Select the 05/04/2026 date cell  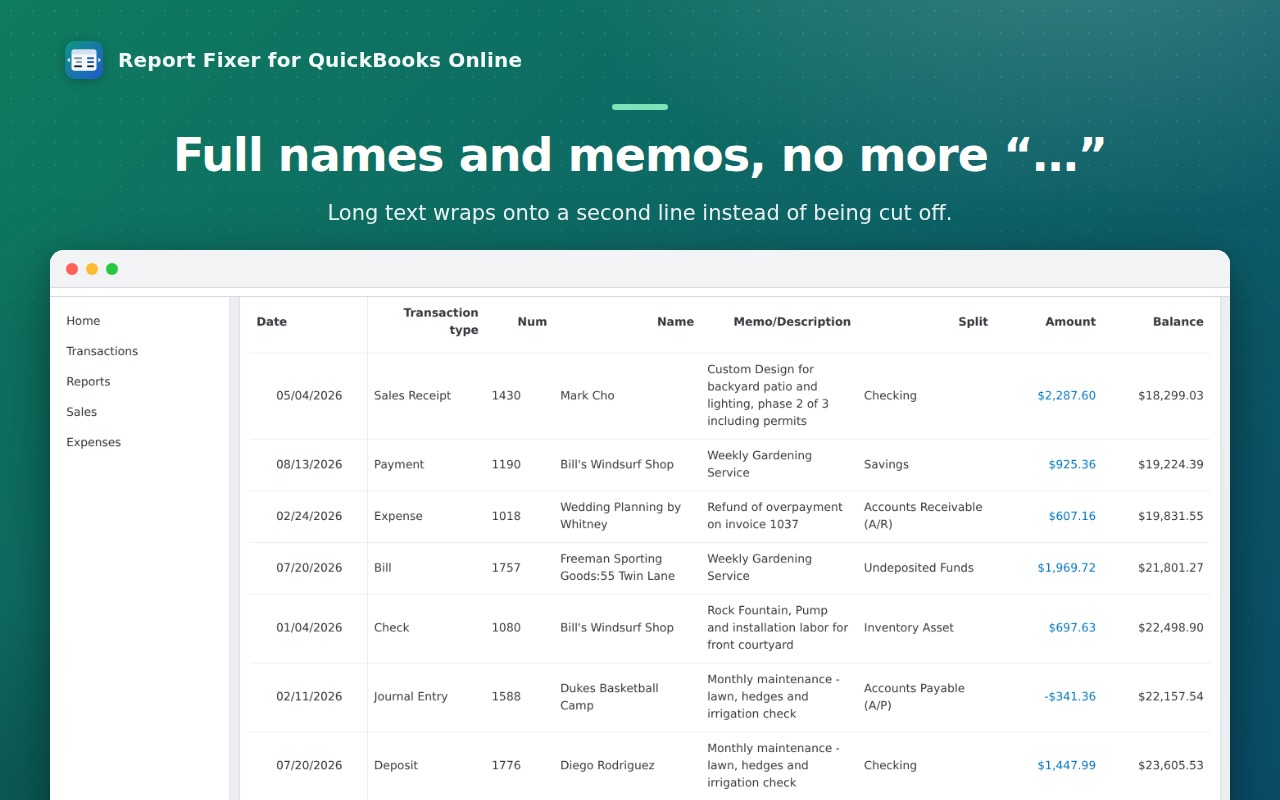coord(309,396)
